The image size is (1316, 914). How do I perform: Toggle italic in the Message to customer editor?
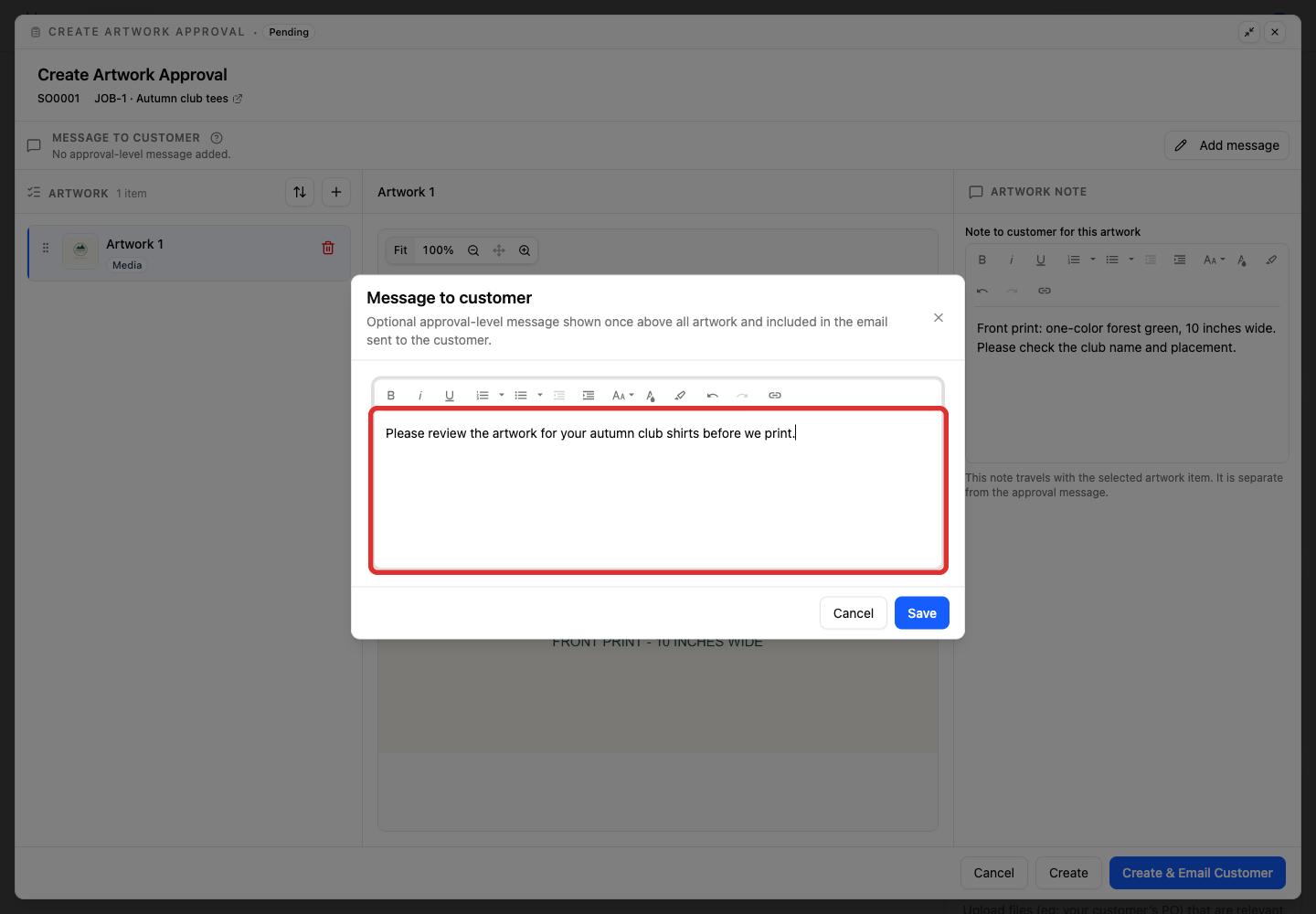420,396
